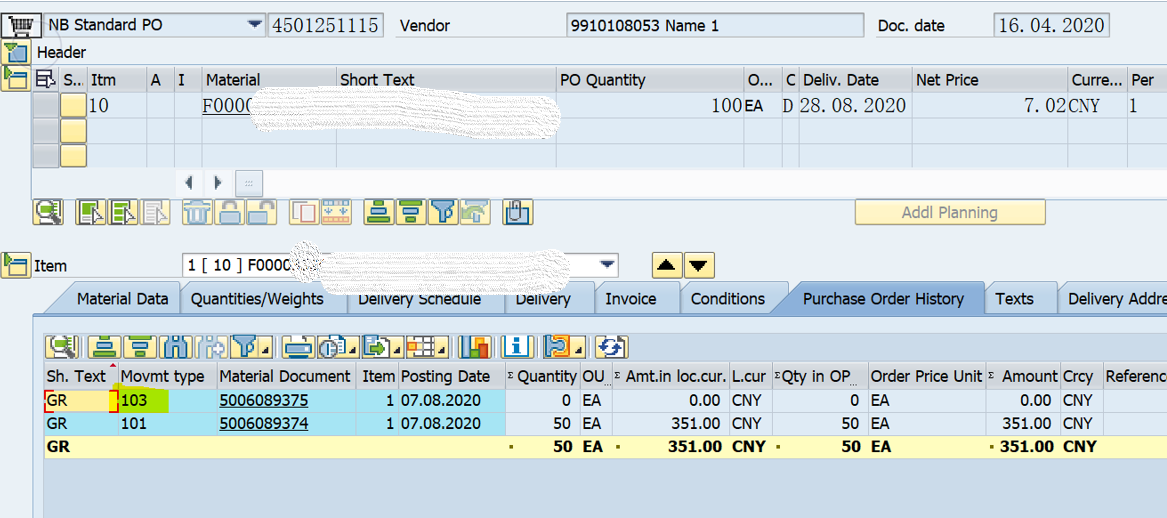Click the Addl Planning button
The width and height of the screenshot is (1167, 518).
point(950,212)
